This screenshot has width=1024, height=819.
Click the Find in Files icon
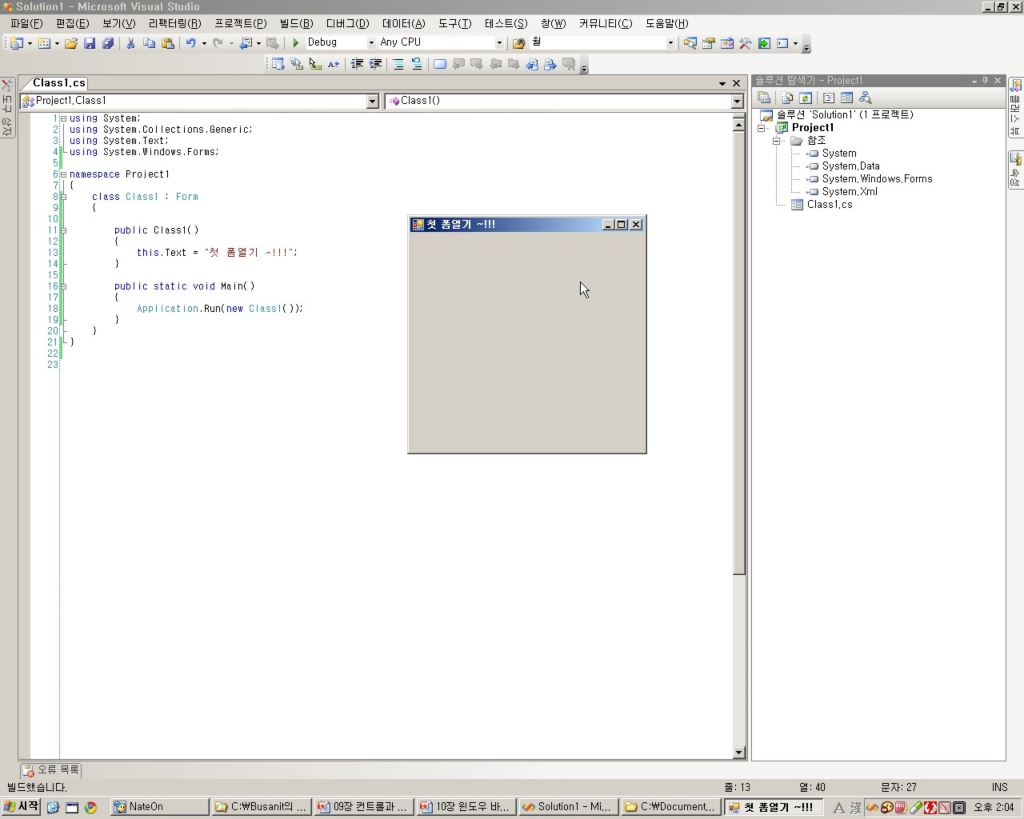click(519, 43)
